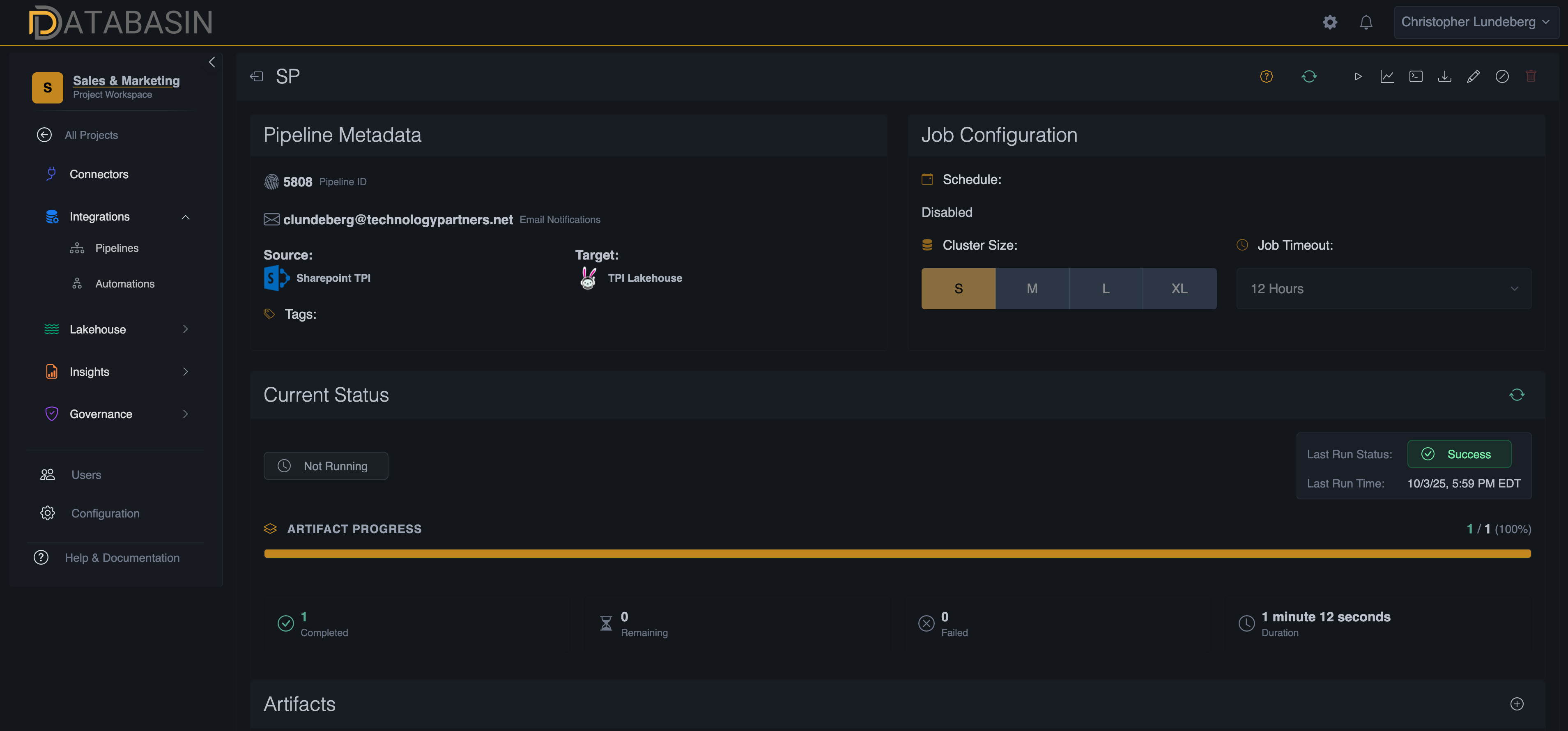
Task: Download the pipeline definition
Action: [x=1444, y=76]
